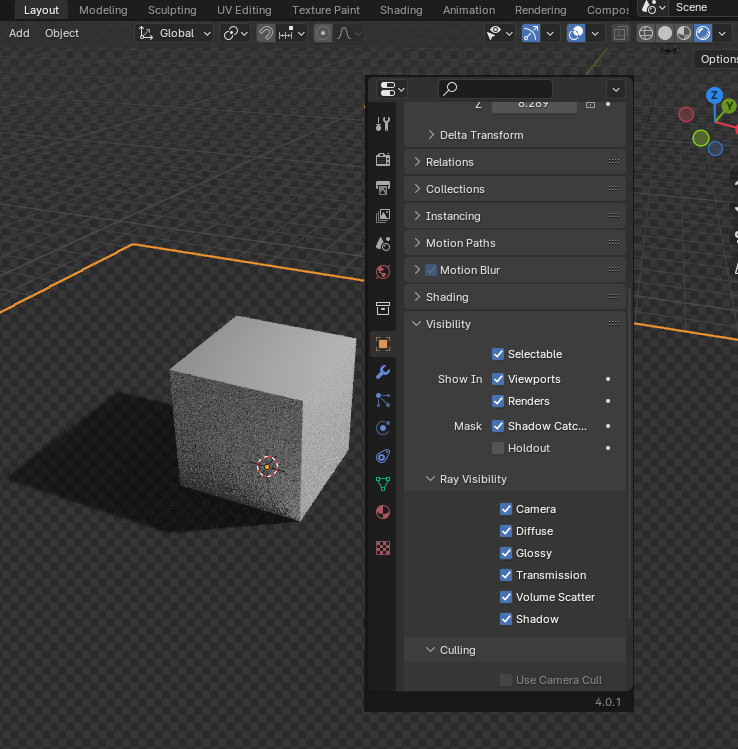Collapse the Visibility panel
The width and height of the screenshot is (738, 749).
point(417,324)
